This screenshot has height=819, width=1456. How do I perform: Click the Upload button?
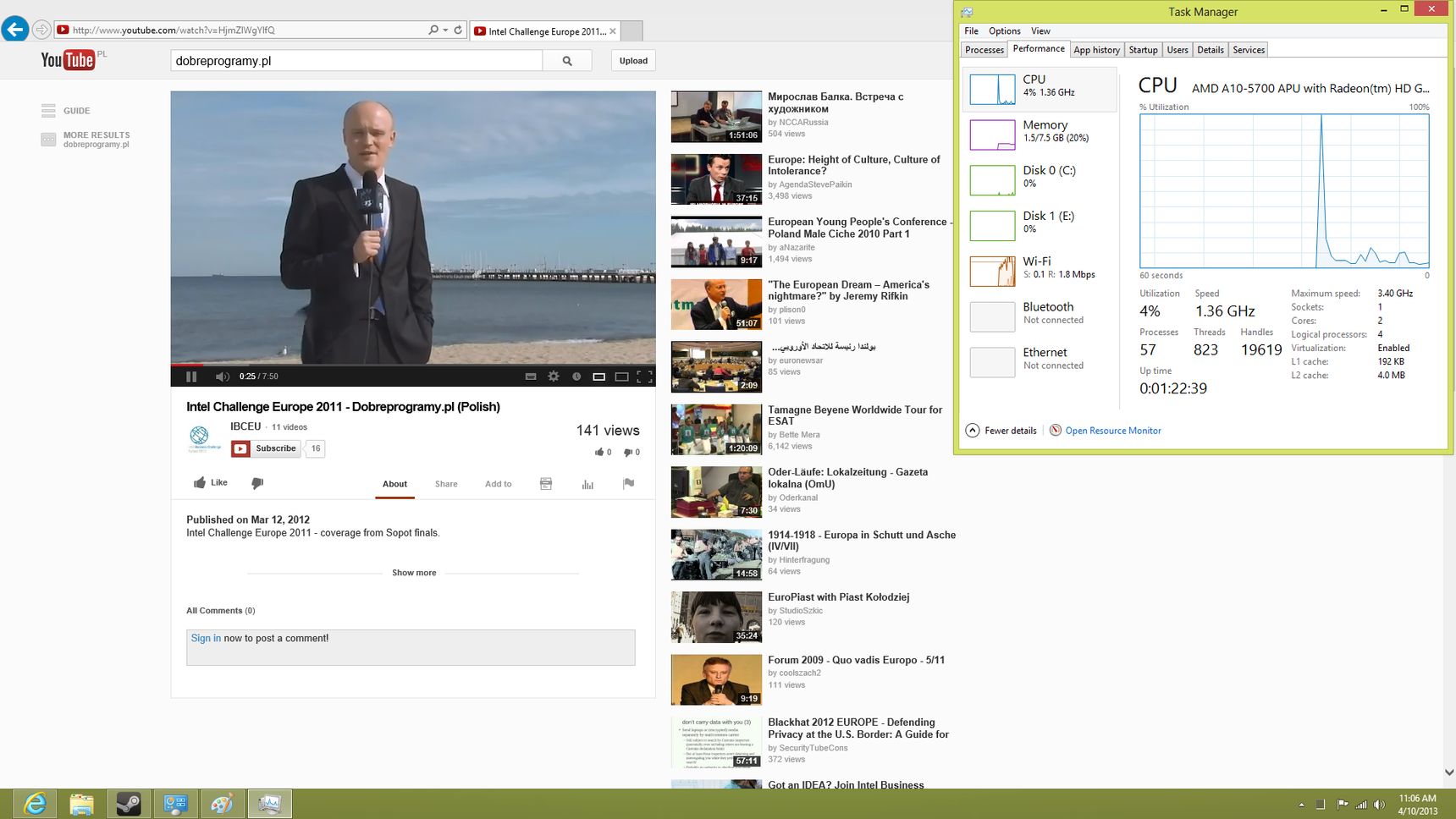click(x=633, y=61)
